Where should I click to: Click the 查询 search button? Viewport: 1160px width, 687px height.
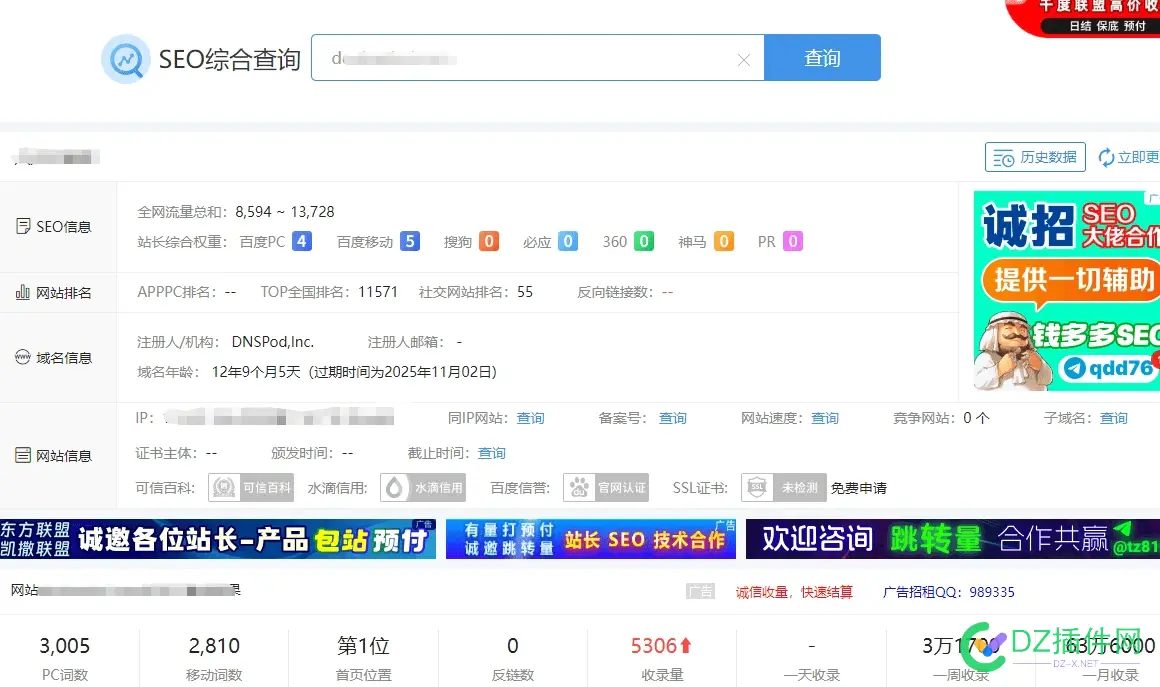(822, 58)
